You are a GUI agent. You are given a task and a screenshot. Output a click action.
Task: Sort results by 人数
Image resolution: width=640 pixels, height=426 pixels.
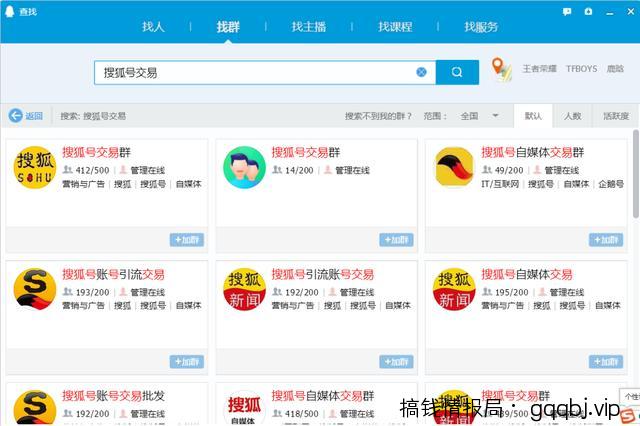[x=572, y=116]
